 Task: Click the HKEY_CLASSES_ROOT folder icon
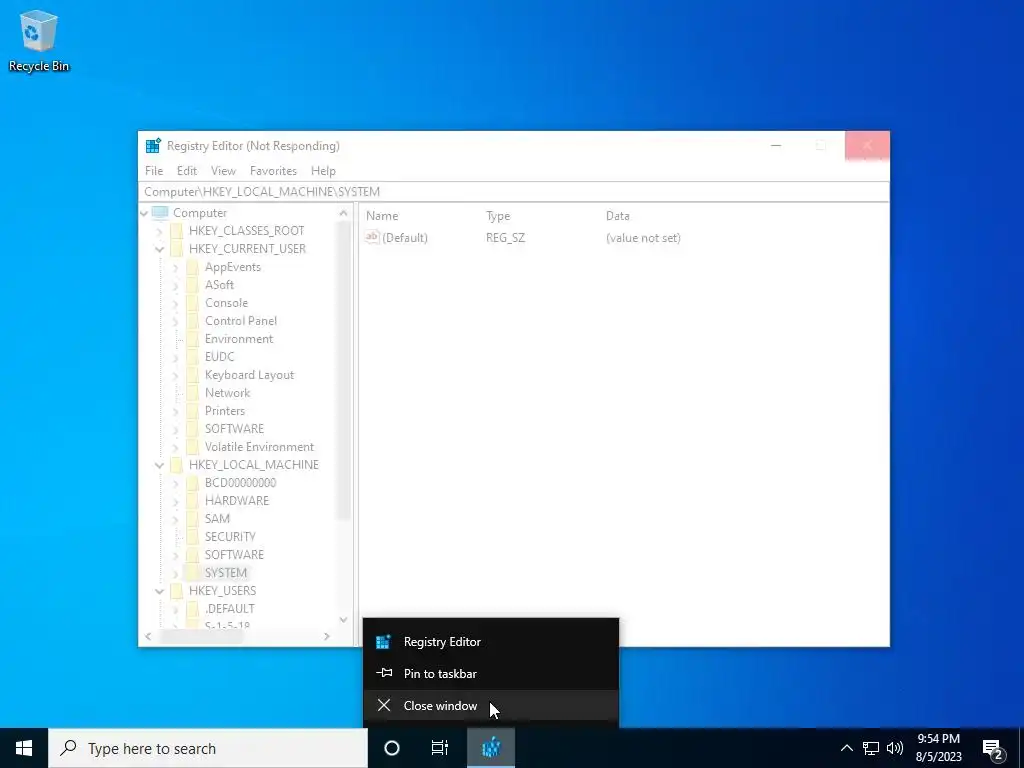tap(176, 231)
